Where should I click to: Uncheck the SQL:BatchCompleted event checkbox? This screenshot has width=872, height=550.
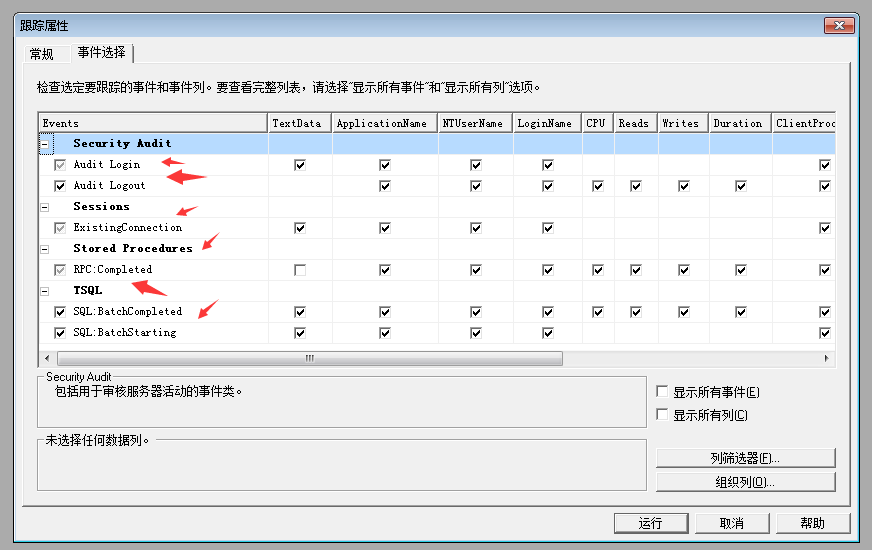(60, 312)
